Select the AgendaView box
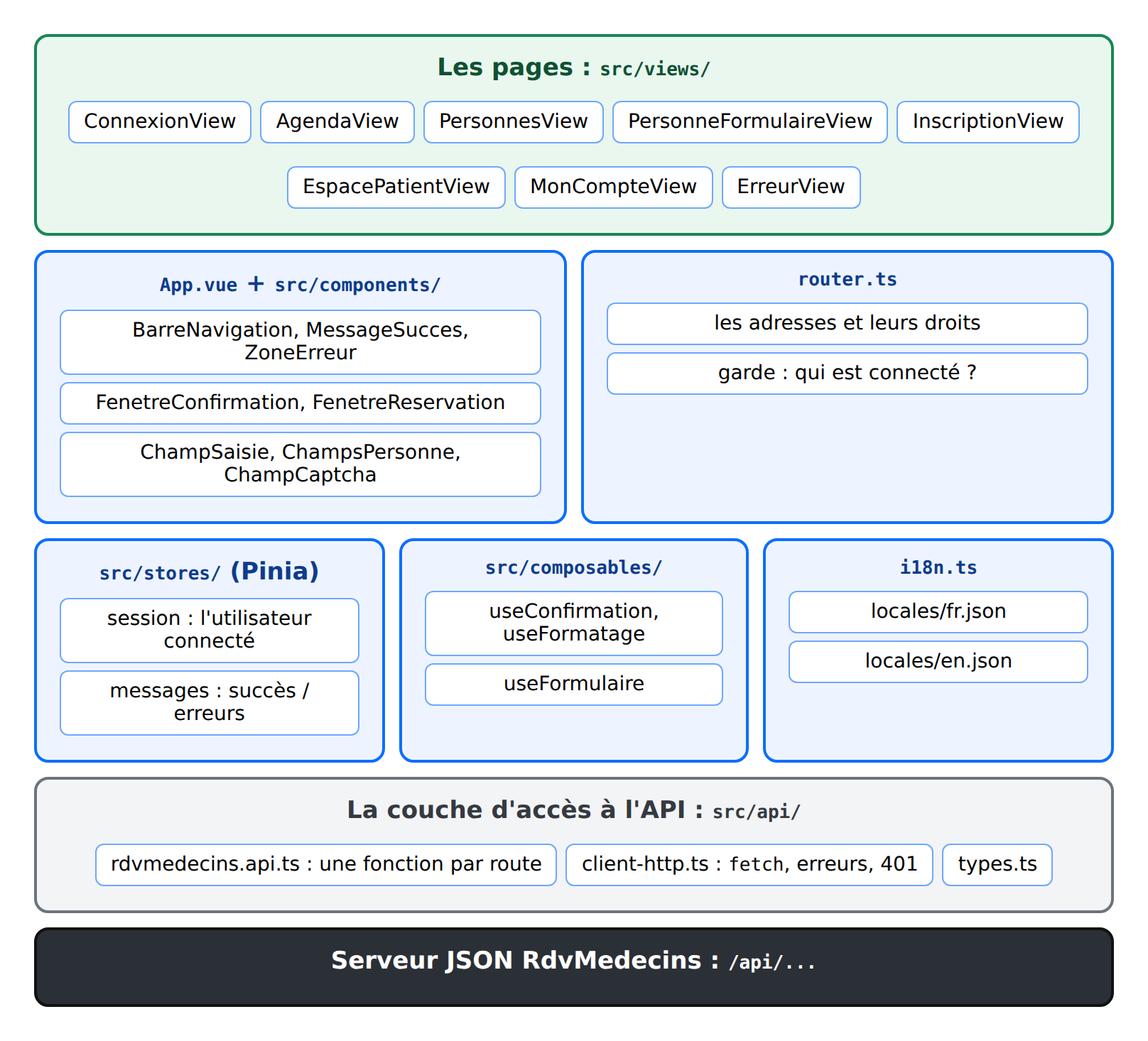Viewport: 1148px width, 1041px height. (x=337, y=122)
